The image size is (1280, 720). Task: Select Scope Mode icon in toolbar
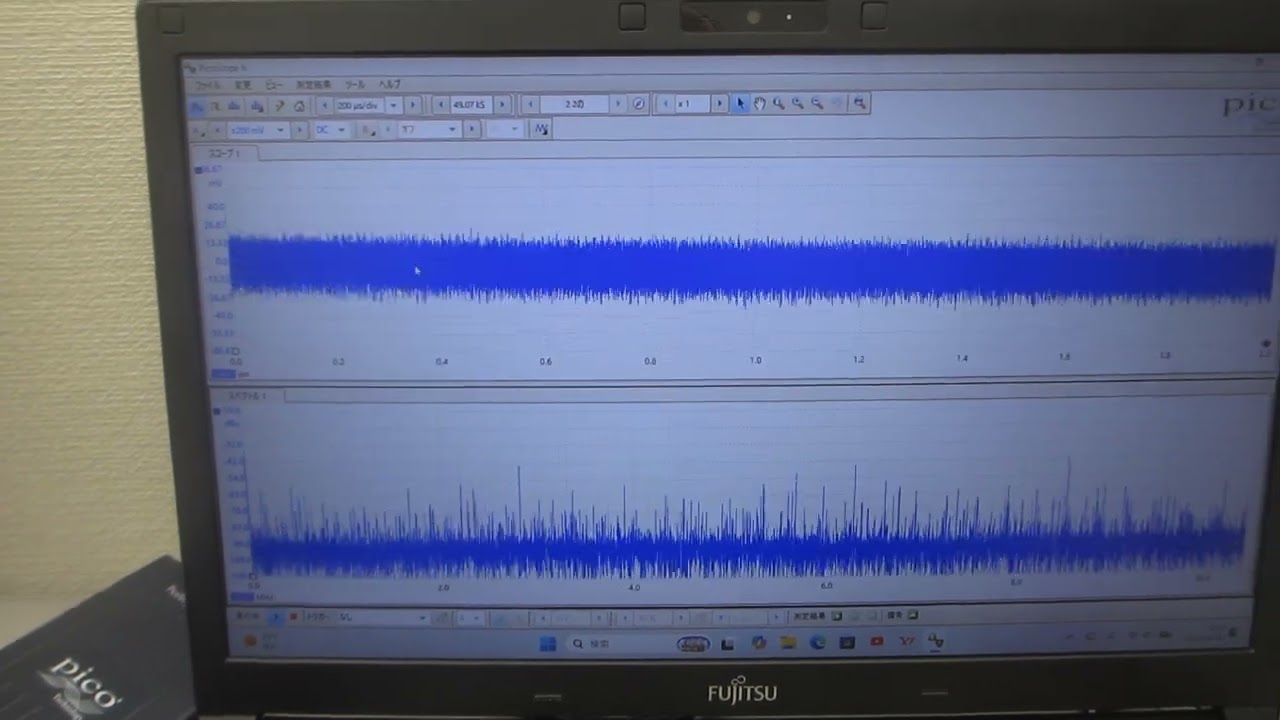196,105
